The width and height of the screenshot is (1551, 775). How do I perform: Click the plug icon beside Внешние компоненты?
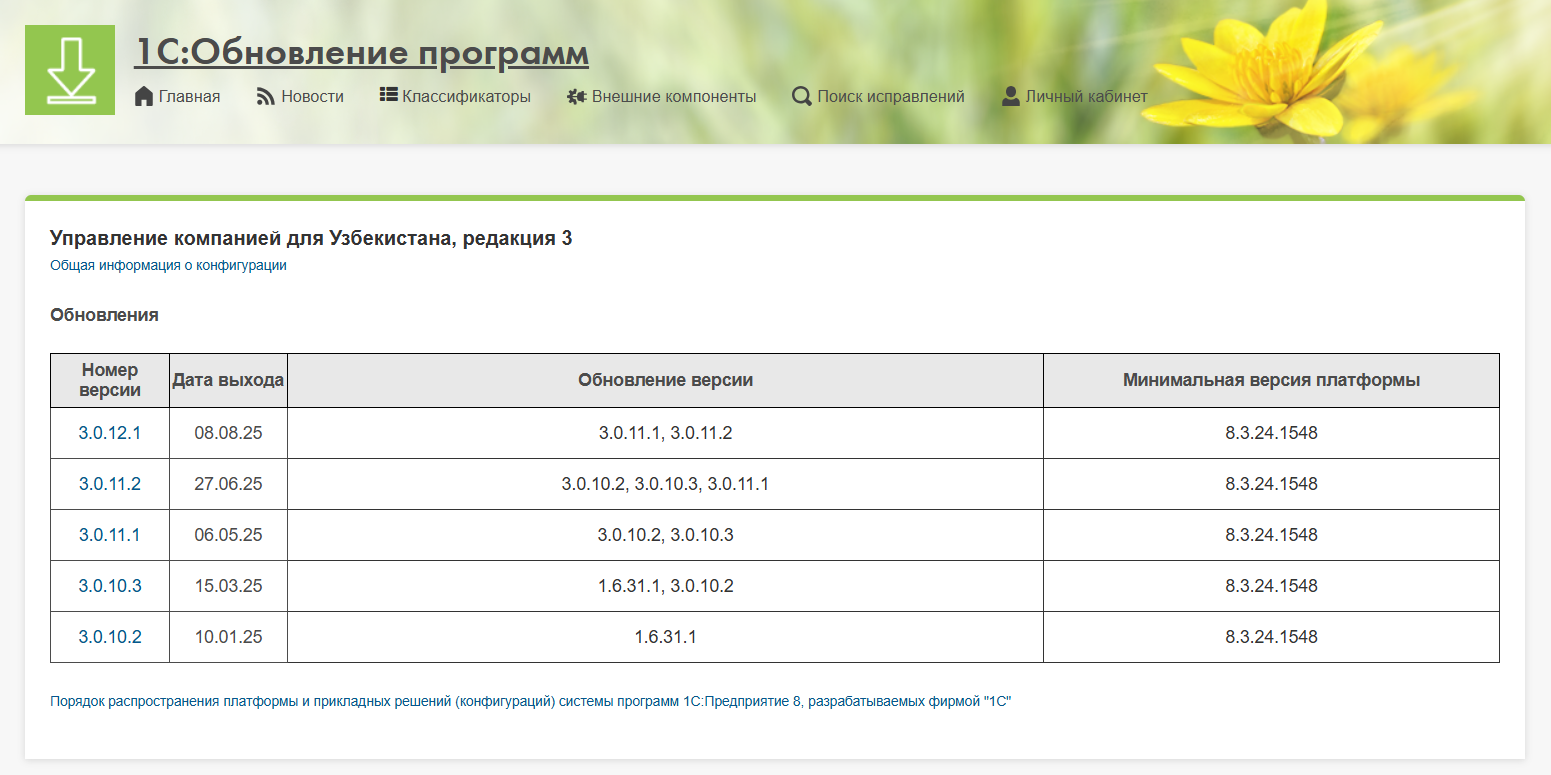(x=576, y=97)
